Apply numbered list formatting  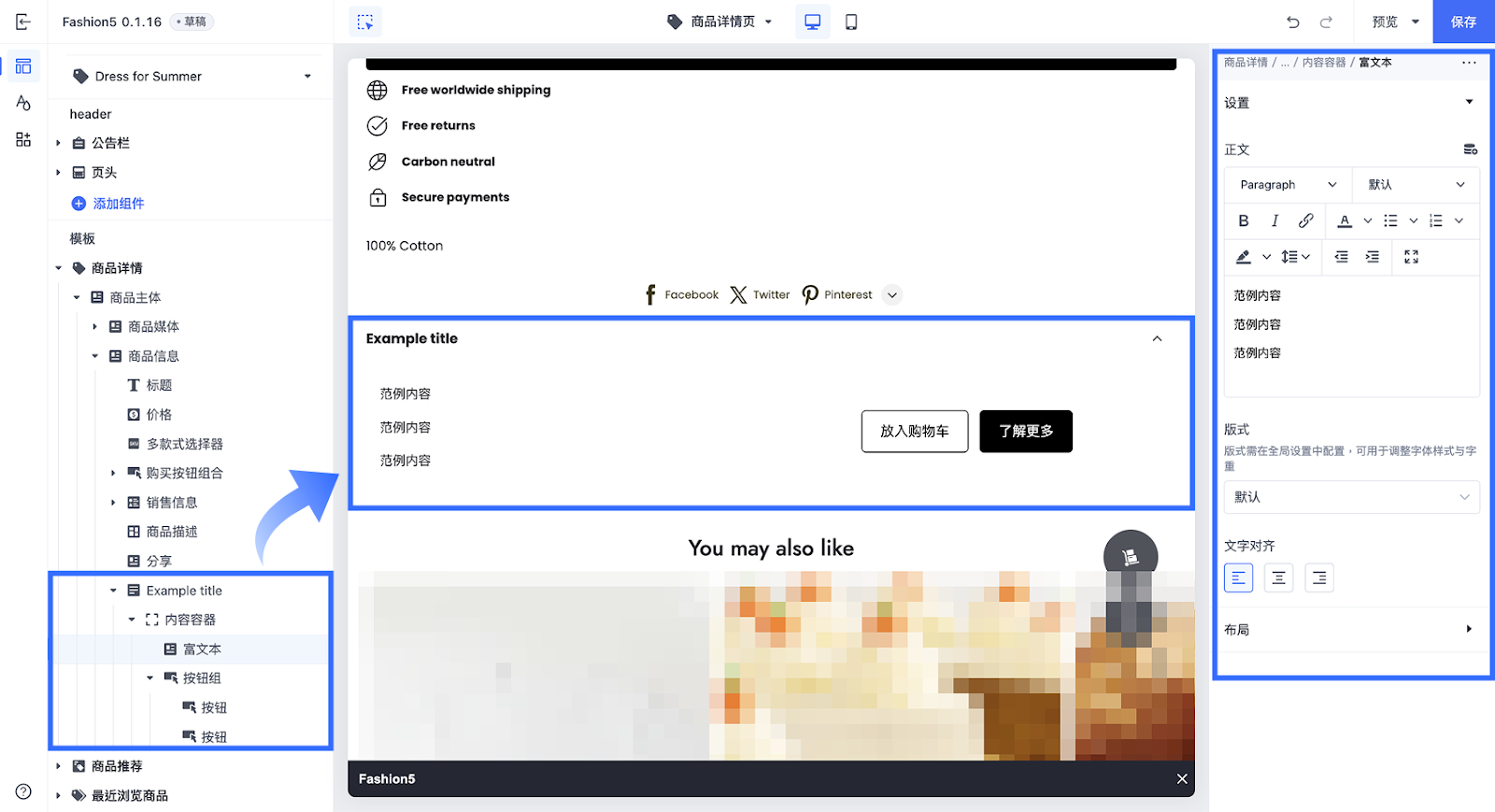(x=1436, y=221)
